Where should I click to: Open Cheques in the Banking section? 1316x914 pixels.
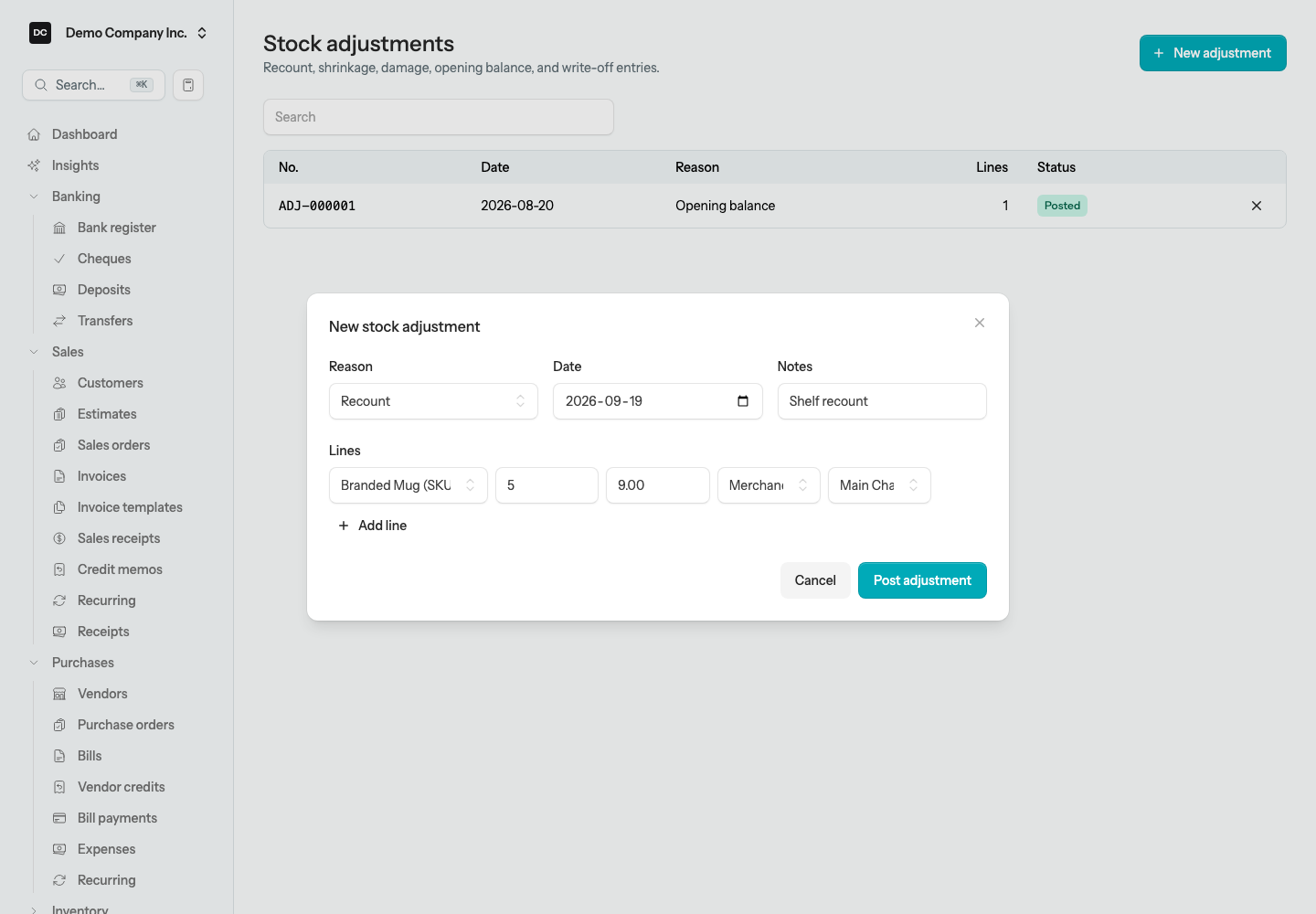click(x=104, y=259)
